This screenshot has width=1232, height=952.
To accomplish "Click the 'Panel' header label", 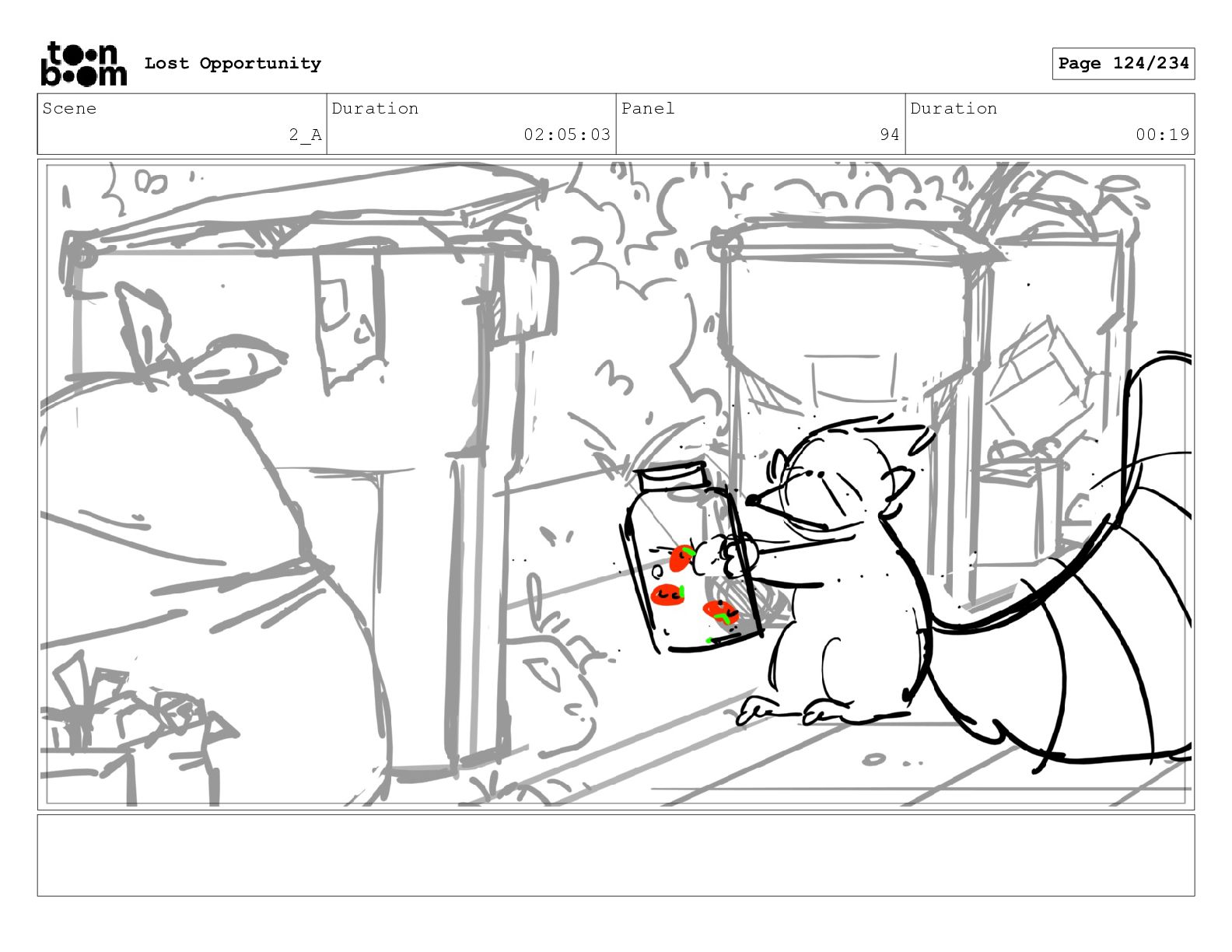I will pos(648,108).
